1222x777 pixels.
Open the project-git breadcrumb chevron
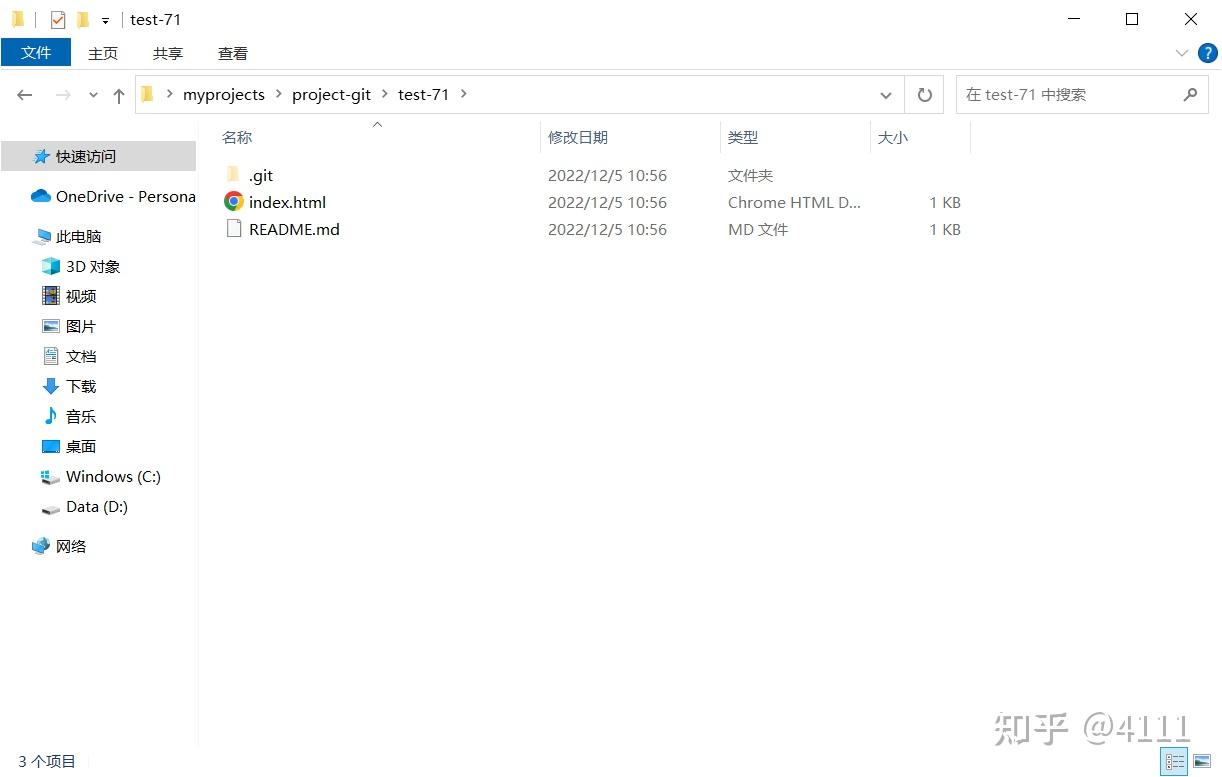click(386, 94)
